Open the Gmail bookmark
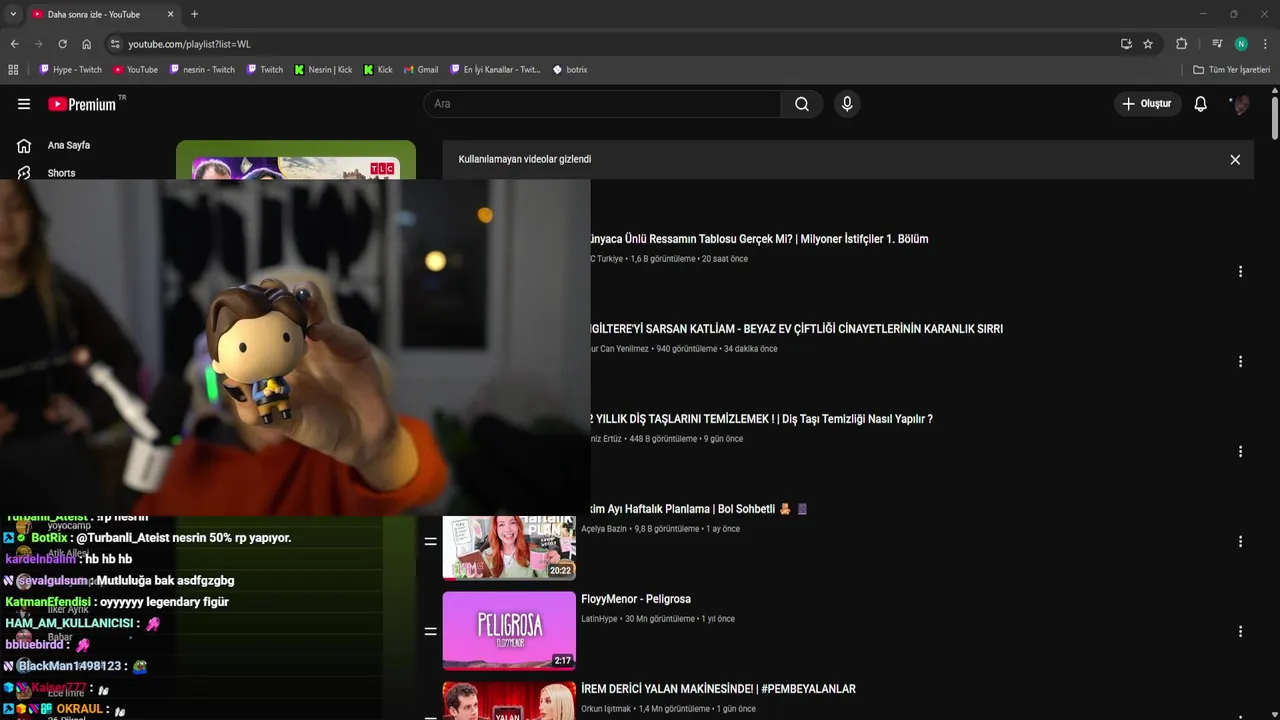 coord(420,70)
